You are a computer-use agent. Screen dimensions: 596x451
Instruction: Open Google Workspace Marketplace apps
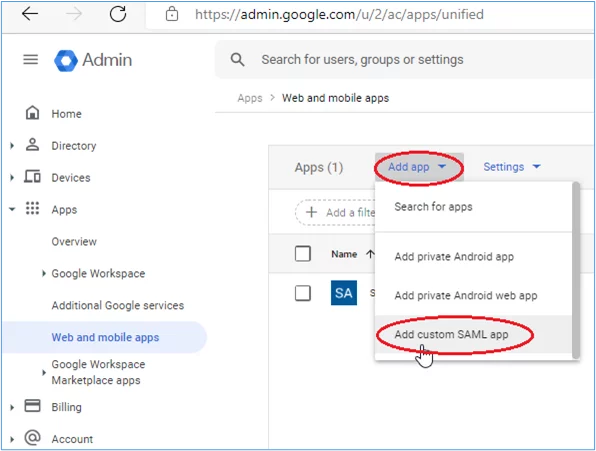98,372
